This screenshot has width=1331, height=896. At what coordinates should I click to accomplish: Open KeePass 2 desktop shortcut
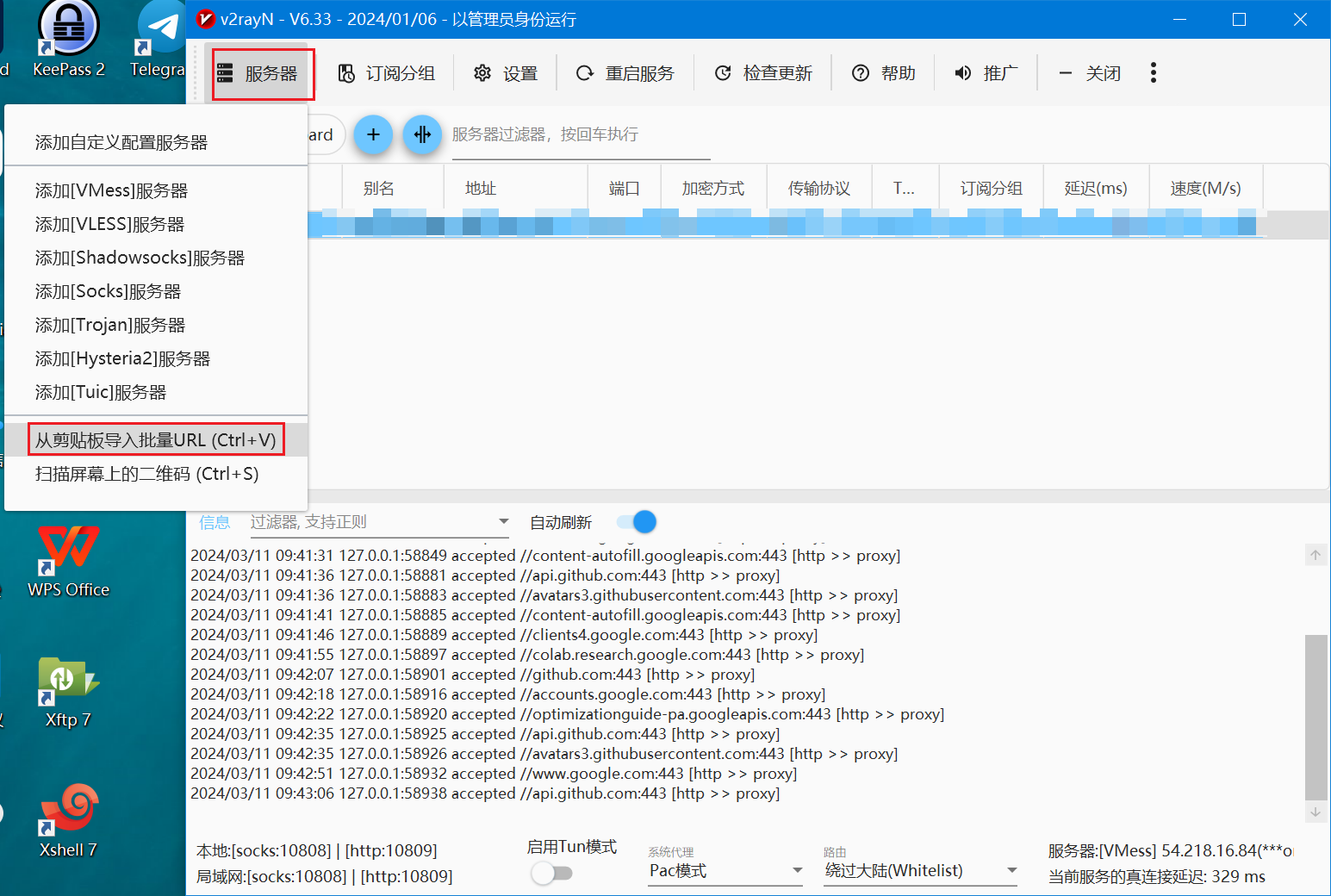[69, 39]
